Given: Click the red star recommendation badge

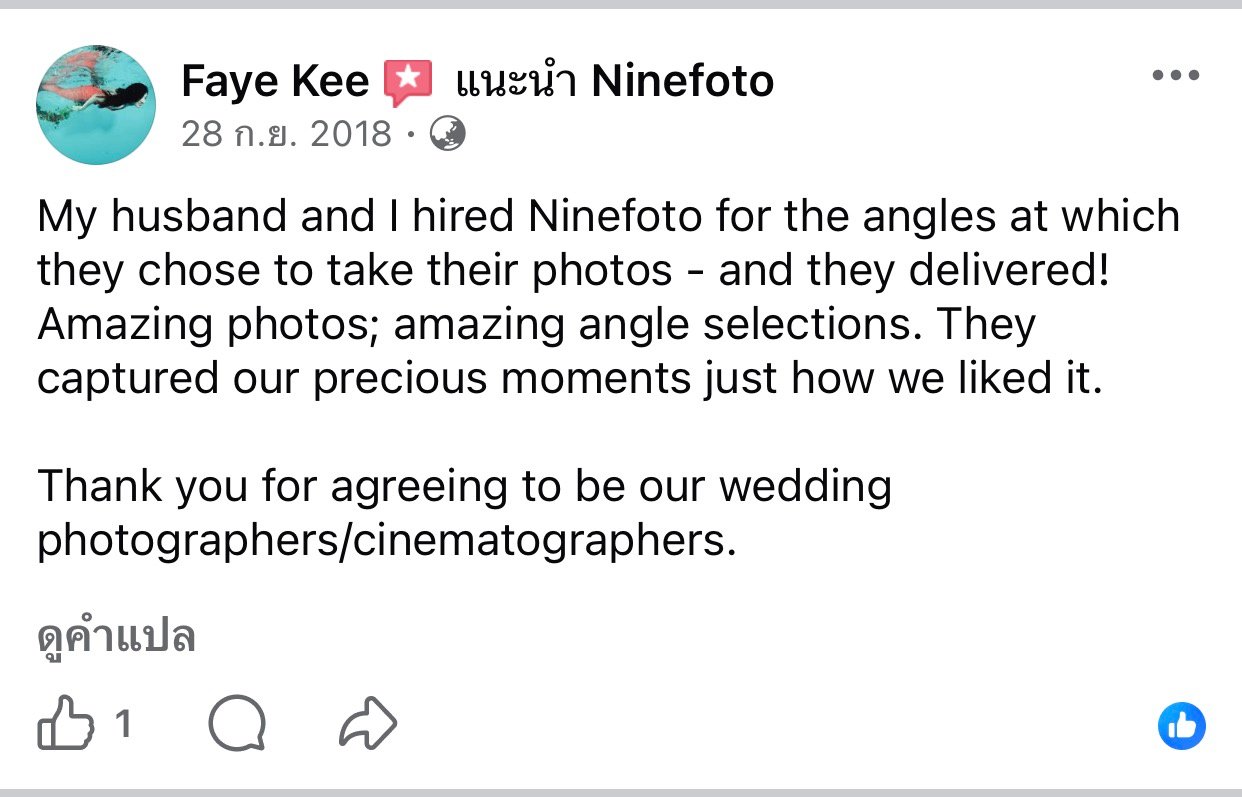Looking at the screenshot, I should 408,82.
